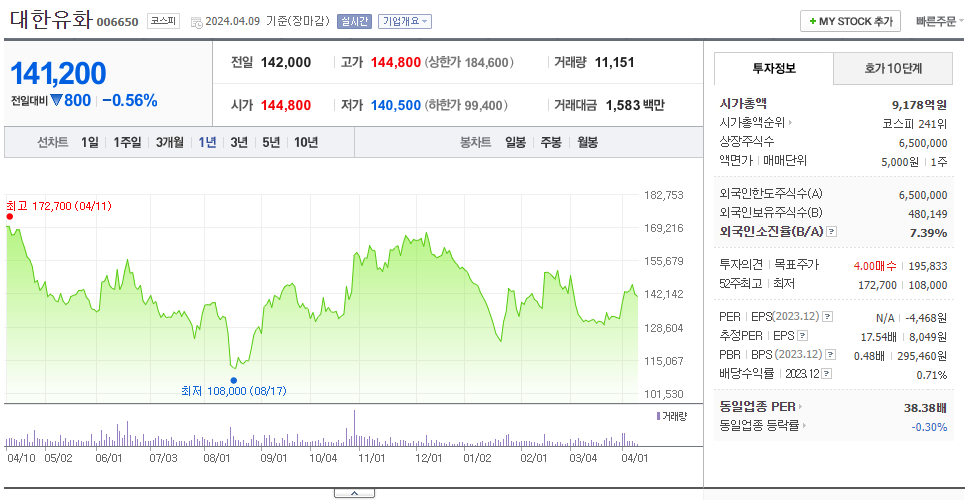Collapse the chart panel with bottom chevron
The height and width of the screenshot is (500, 968).
354,493
